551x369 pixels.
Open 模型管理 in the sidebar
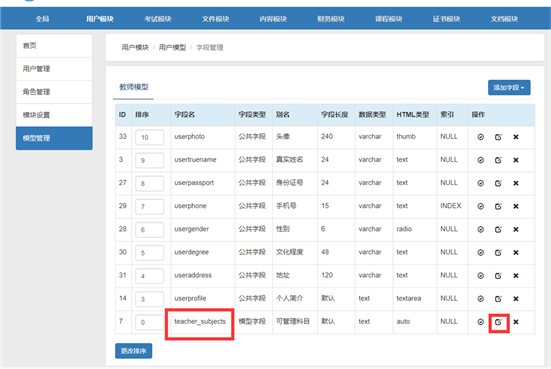point(54,138)
